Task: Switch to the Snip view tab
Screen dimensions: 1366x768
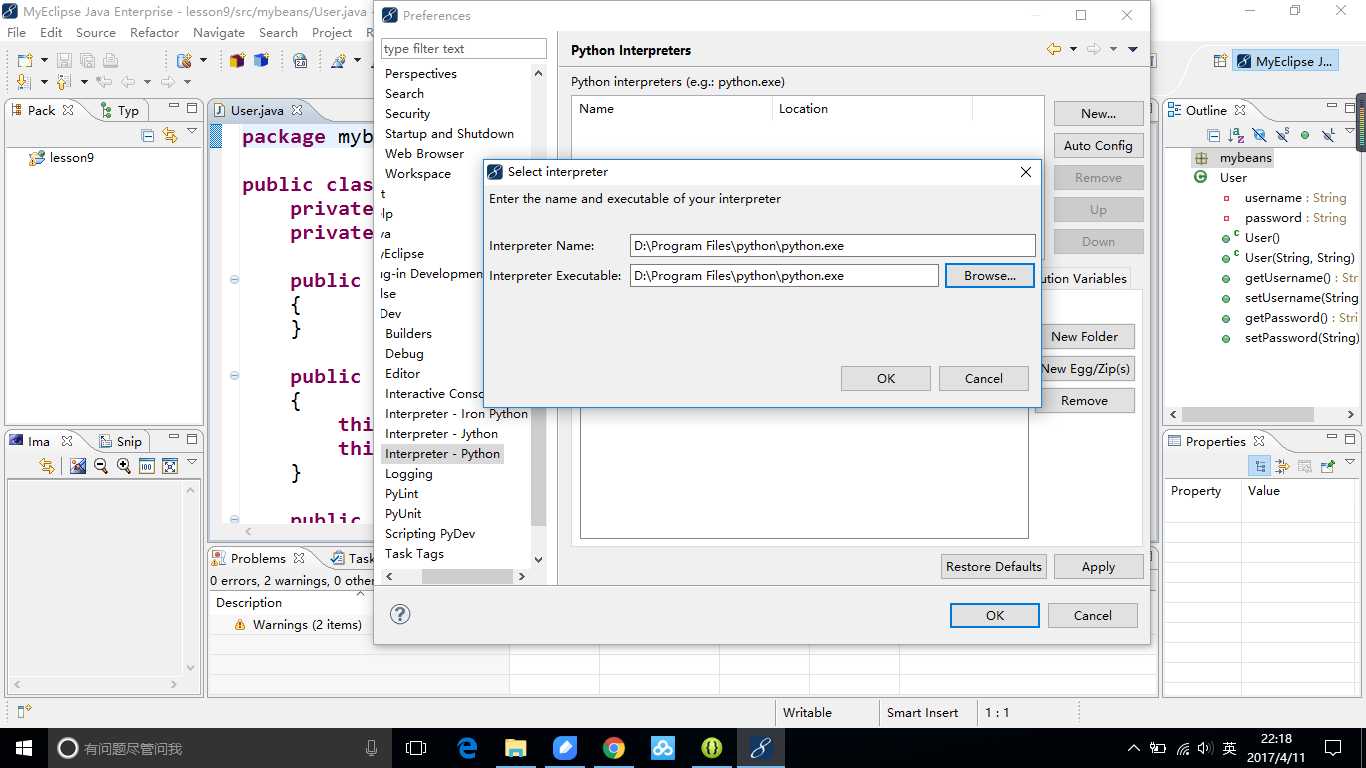Action: (x=121, y=441)
